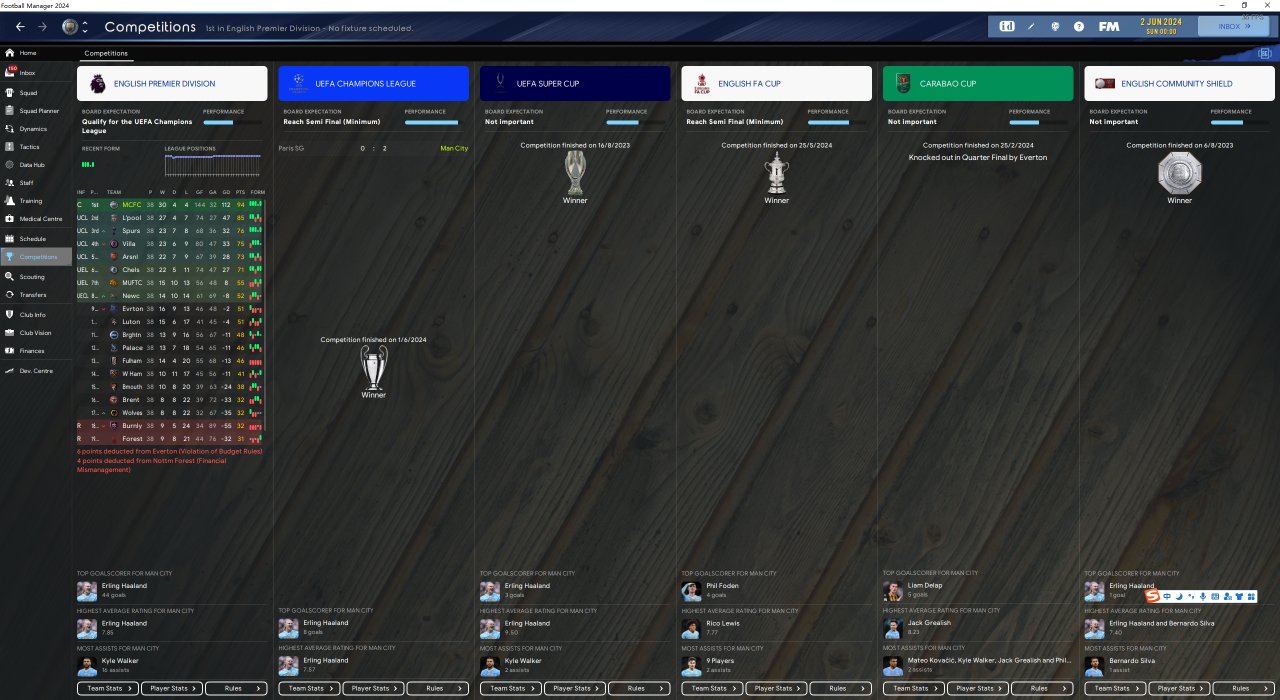Click Liam Delap Carabao Cup top goalscorer
1280x700 pixels.
tap(923, 586)
